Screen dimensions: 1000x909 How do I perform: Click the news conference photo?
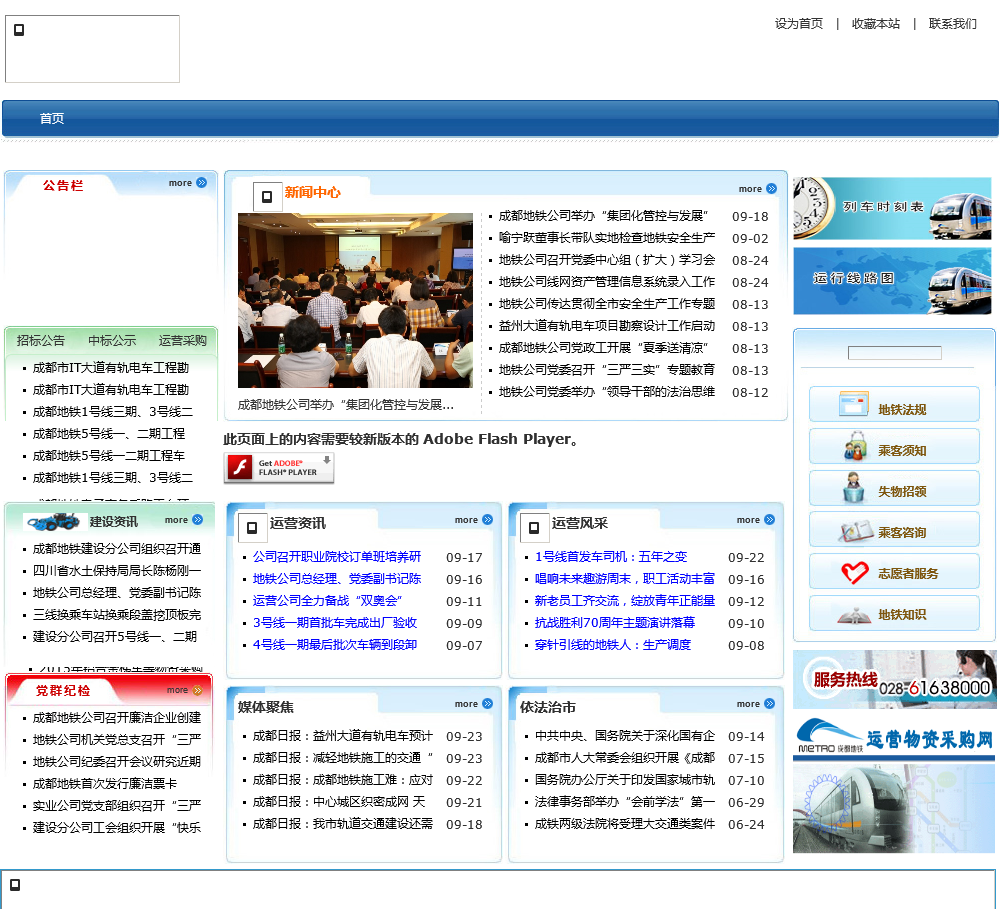tap(355, 300)
